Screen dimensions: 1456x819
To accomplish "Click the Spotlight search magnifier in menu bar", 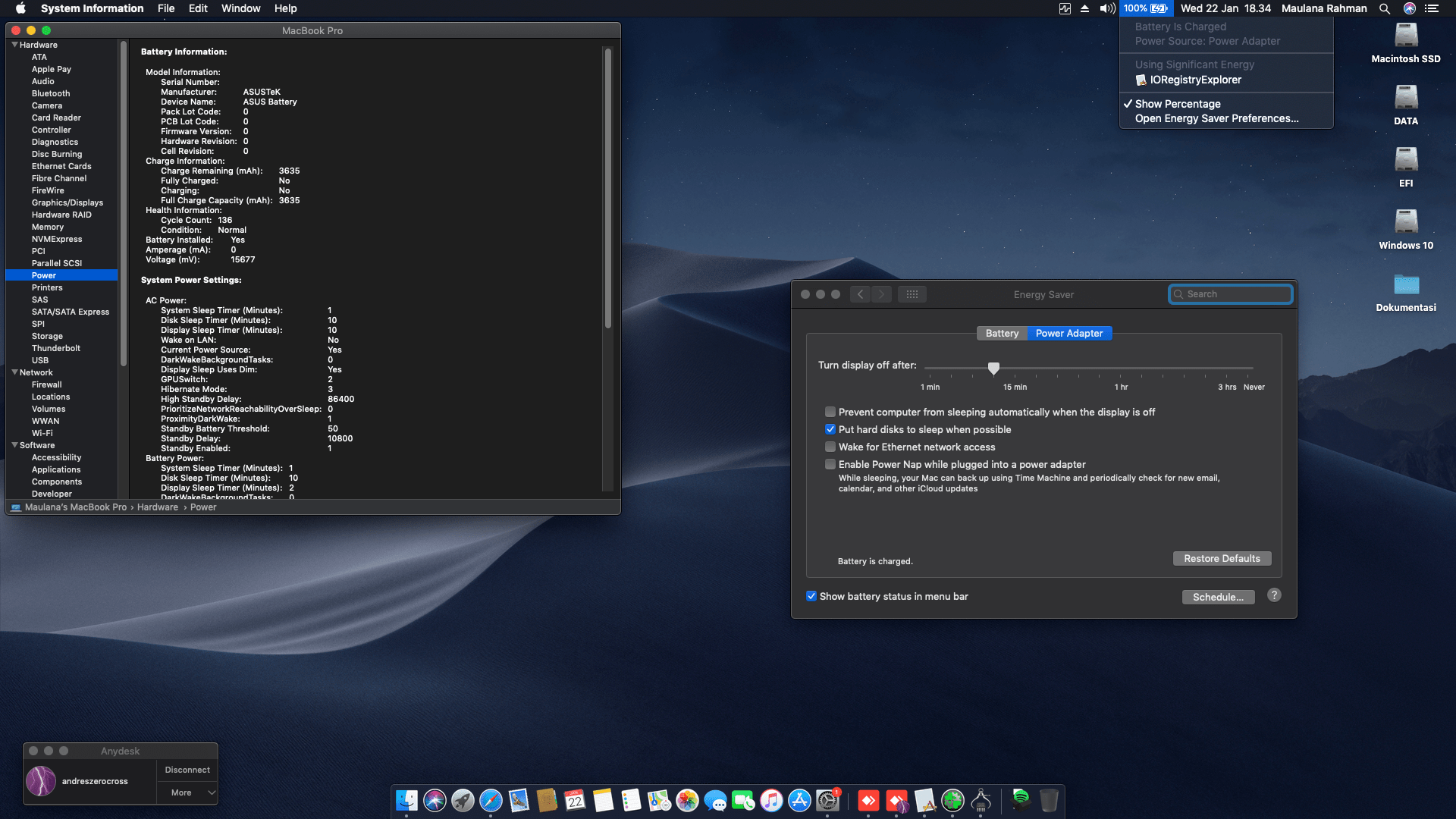I will coord(1384,8).
